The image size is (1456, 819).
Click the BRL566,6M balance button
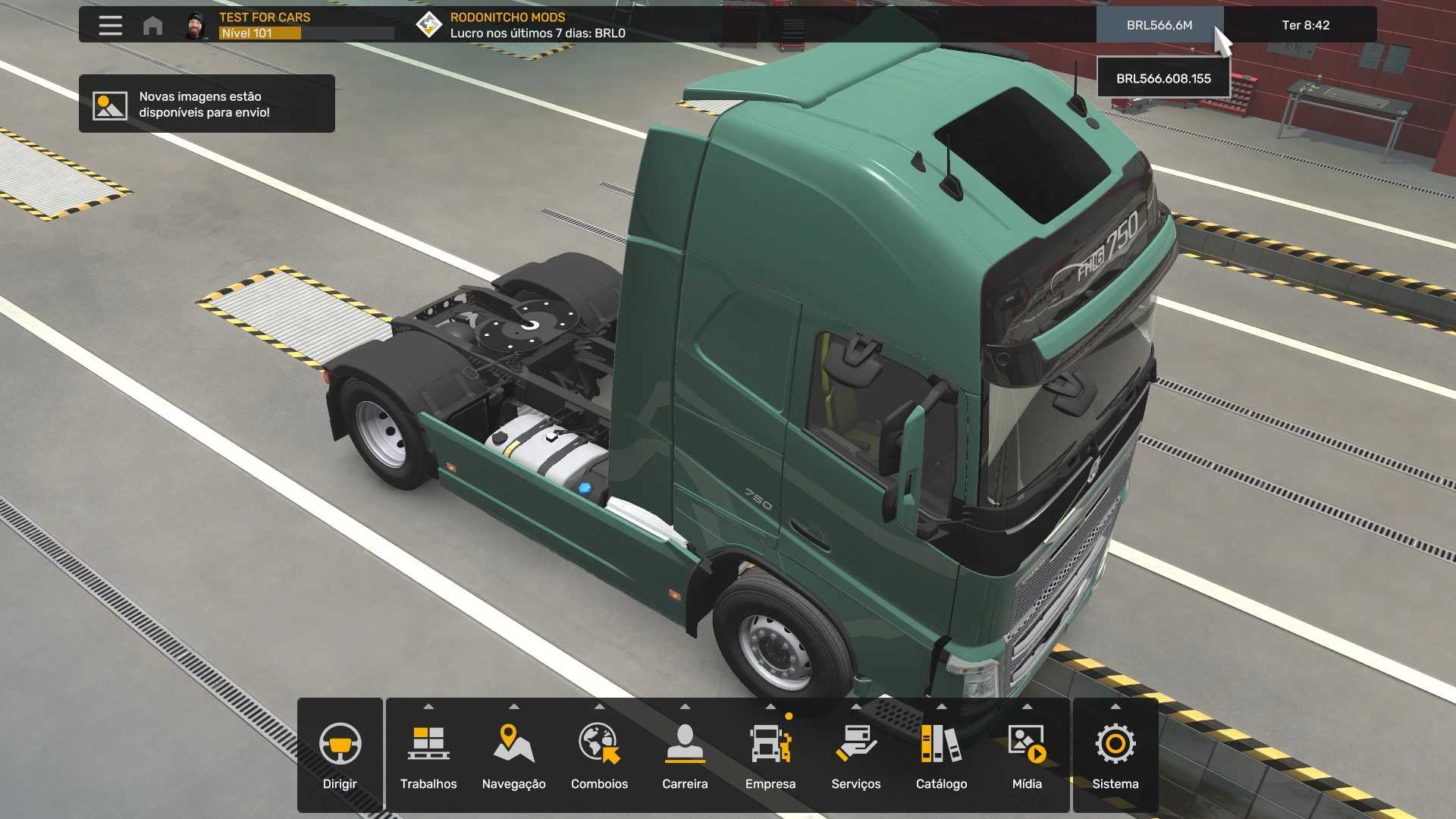tap(1159, 25)
